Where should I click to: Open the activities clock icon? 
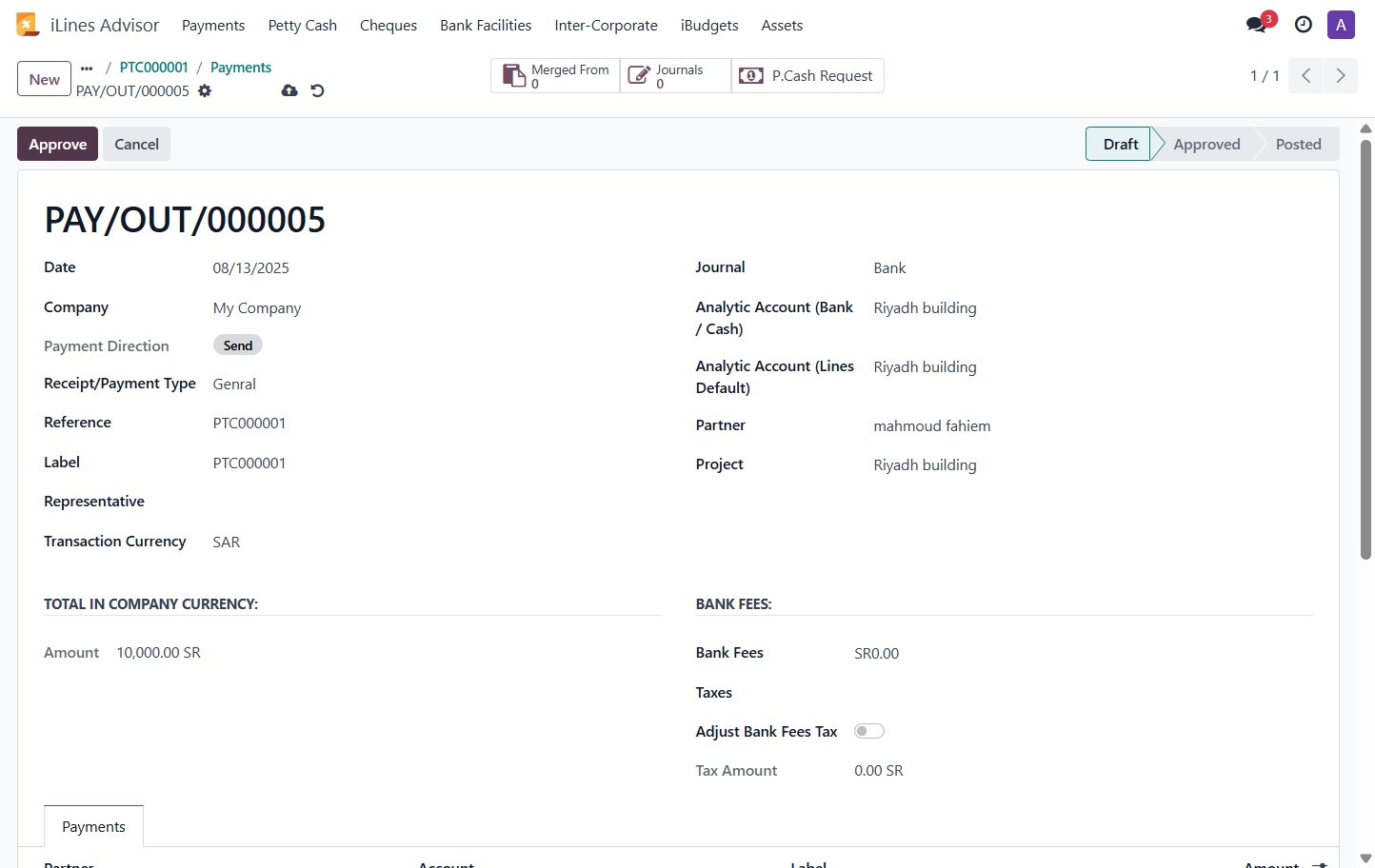tap(1304, 25)
